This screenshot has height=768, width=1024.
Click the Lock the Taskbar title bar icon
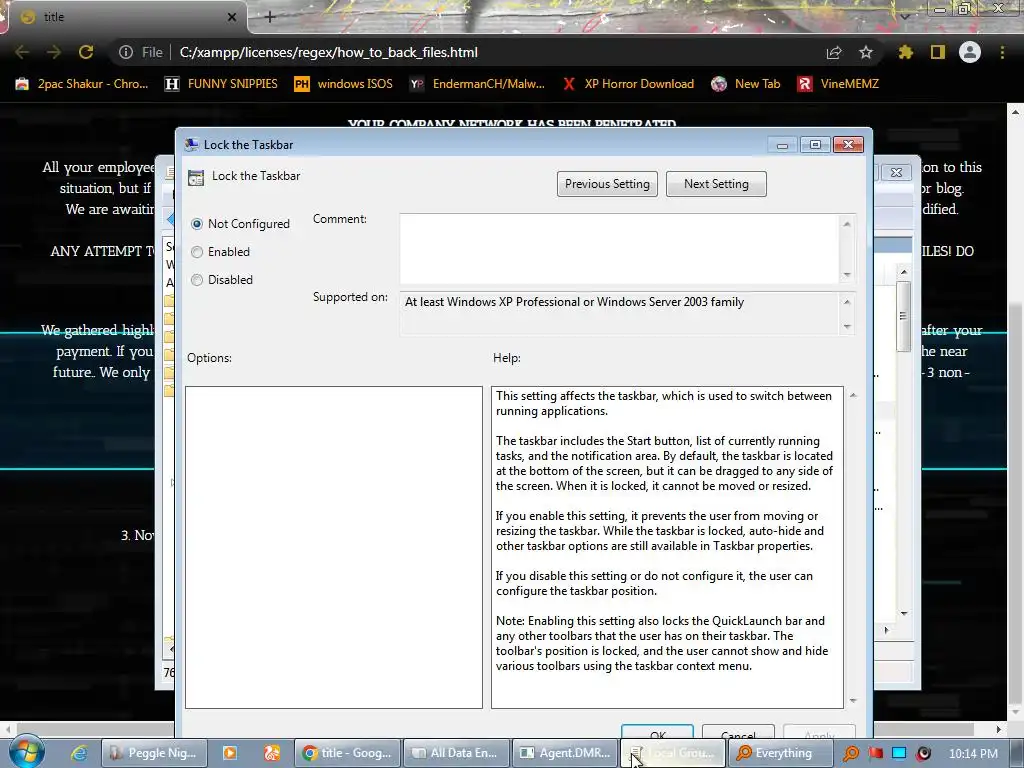tap(191, 145)
